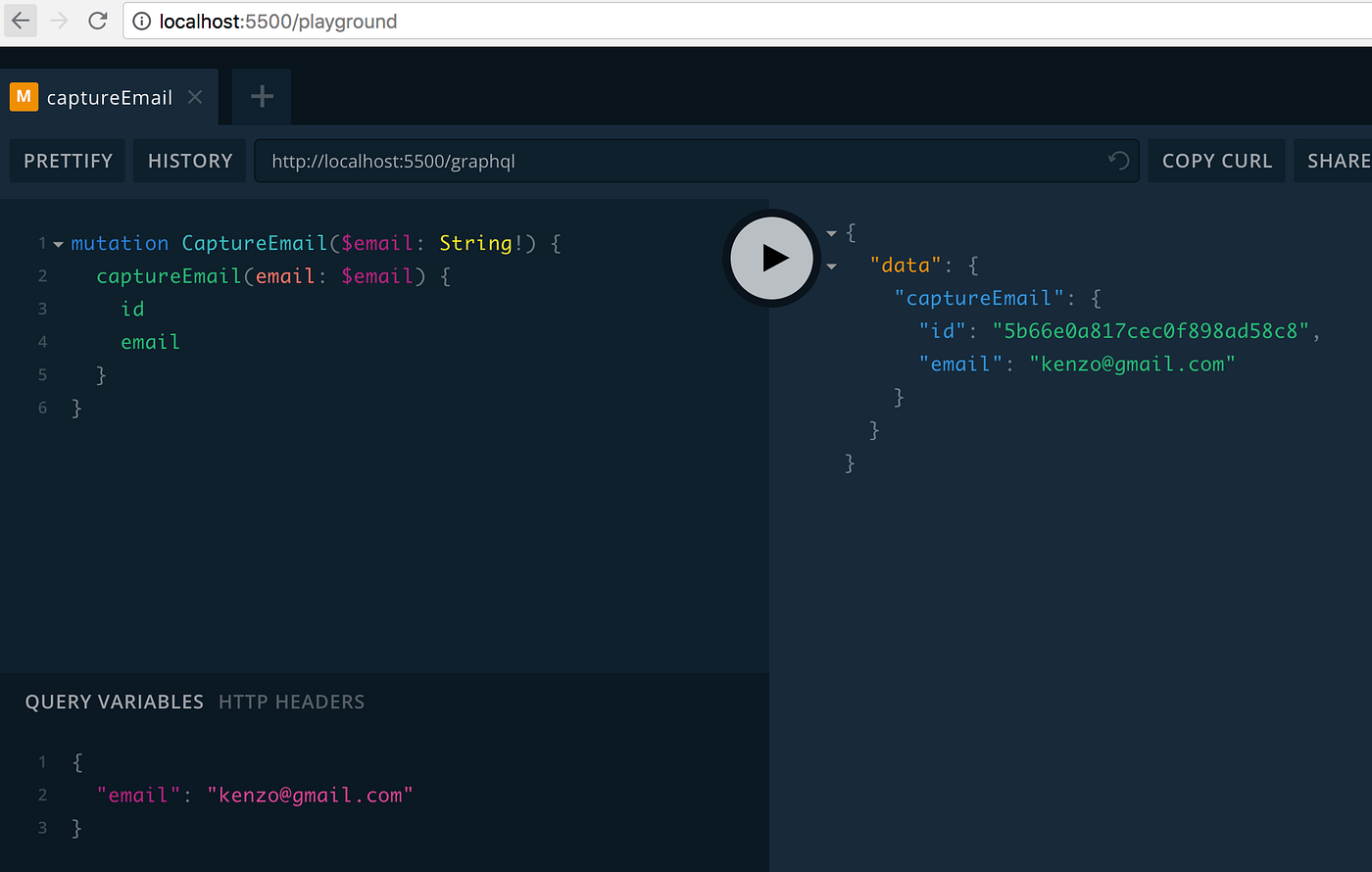Switch to the Query Variables tab
Image resolution: width=1372 pixels, height=872 pixels.
click(x=115, y=702)
